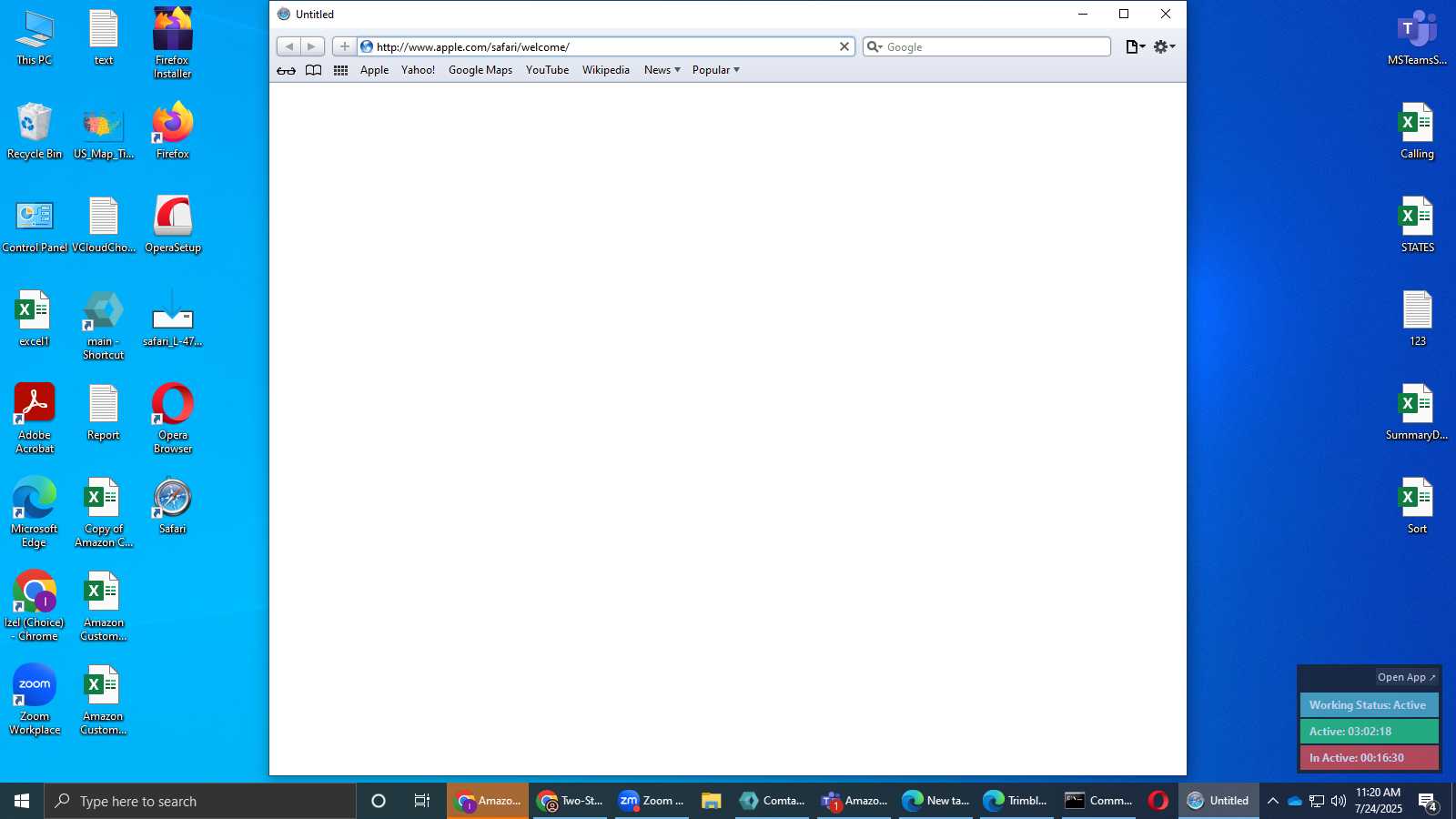Select Microsoft Edge desktop shortcut
The image size is (1456, 819).
[x=35, y=512]
